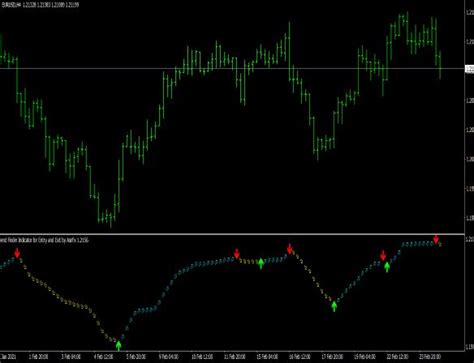Viewport: 474px width, 363px height.
Task: Click the Trend Finder Indicator label in subwindow
Action: pos(44,240)
